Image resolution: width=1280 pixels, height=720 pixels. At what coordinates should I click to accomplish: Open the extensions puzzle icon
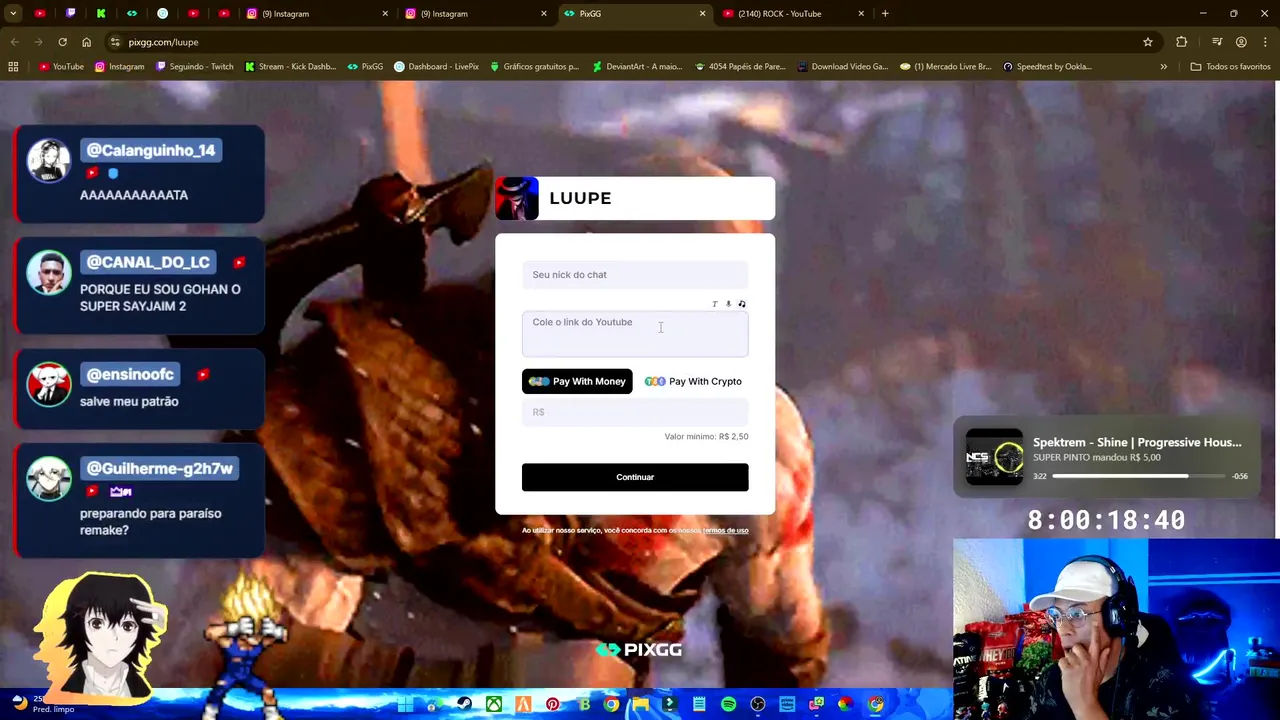[1182, 42]
